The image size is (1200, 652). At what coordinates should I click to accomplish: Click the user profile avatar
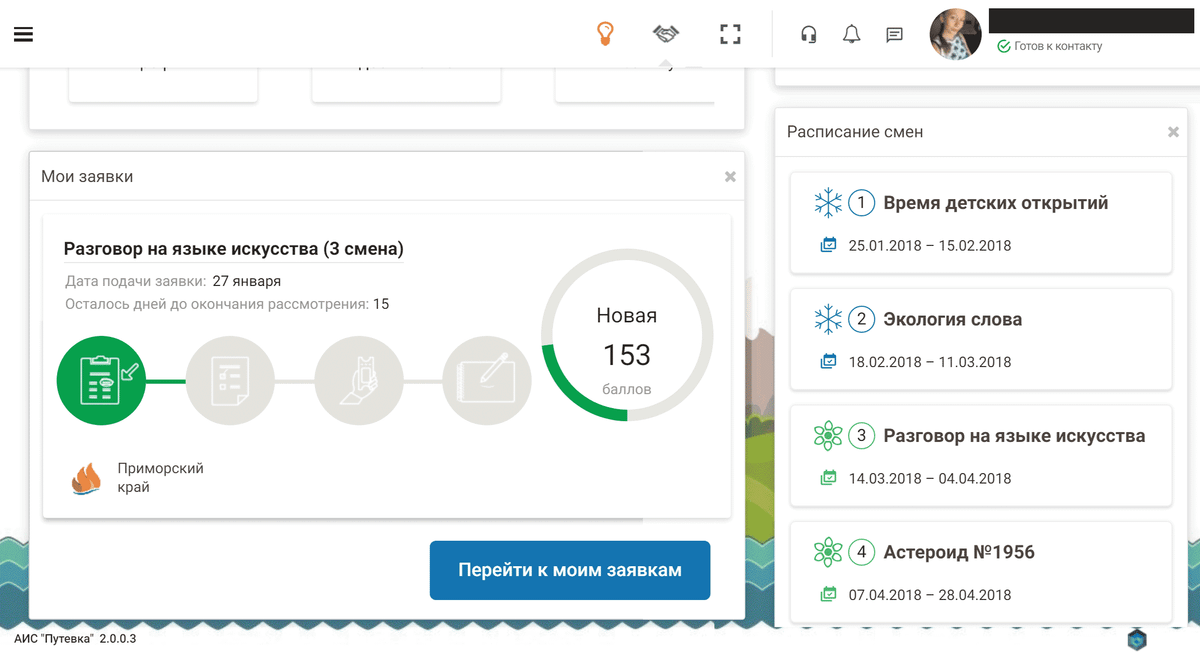pos(955,35)
